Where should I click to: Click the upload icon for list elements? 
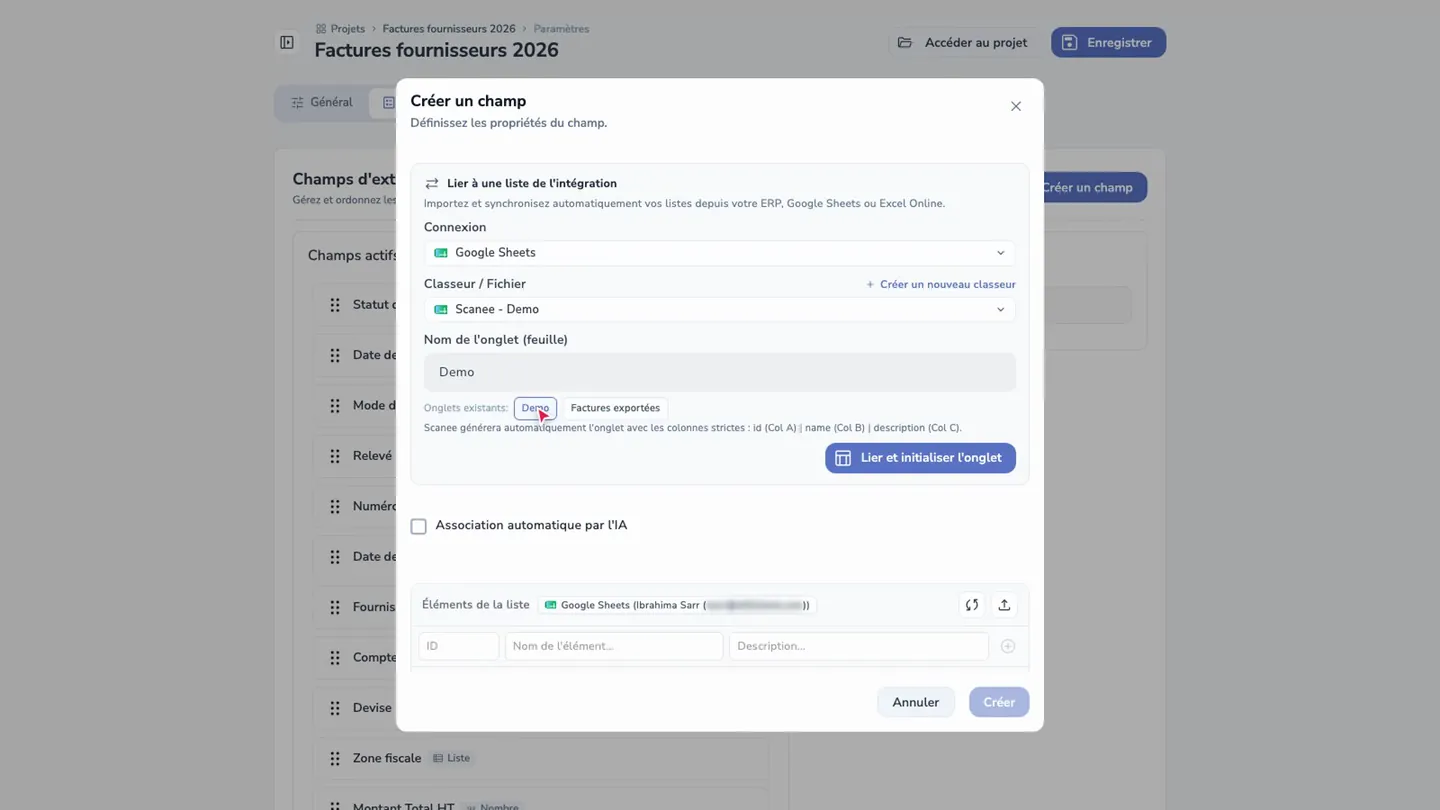(1004, 605)
